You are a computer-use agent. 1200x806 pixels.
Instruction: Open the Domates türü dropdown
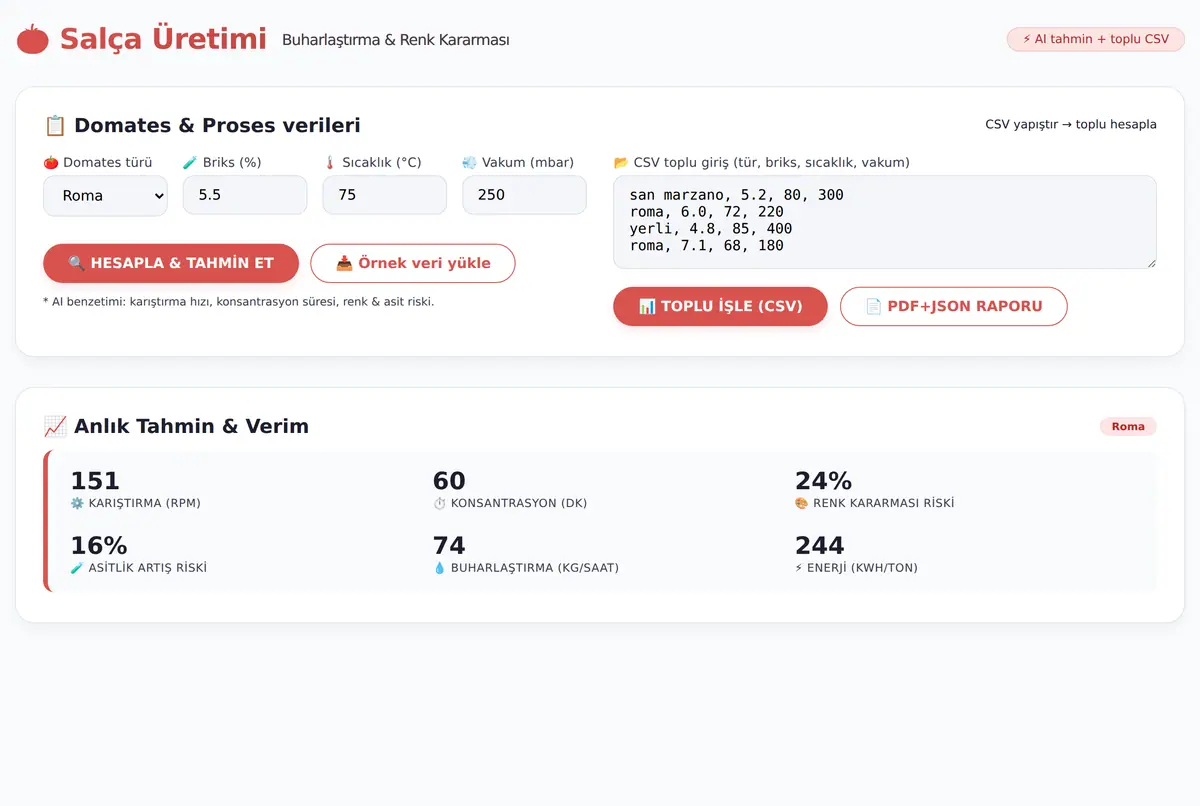tap(105, 195)
